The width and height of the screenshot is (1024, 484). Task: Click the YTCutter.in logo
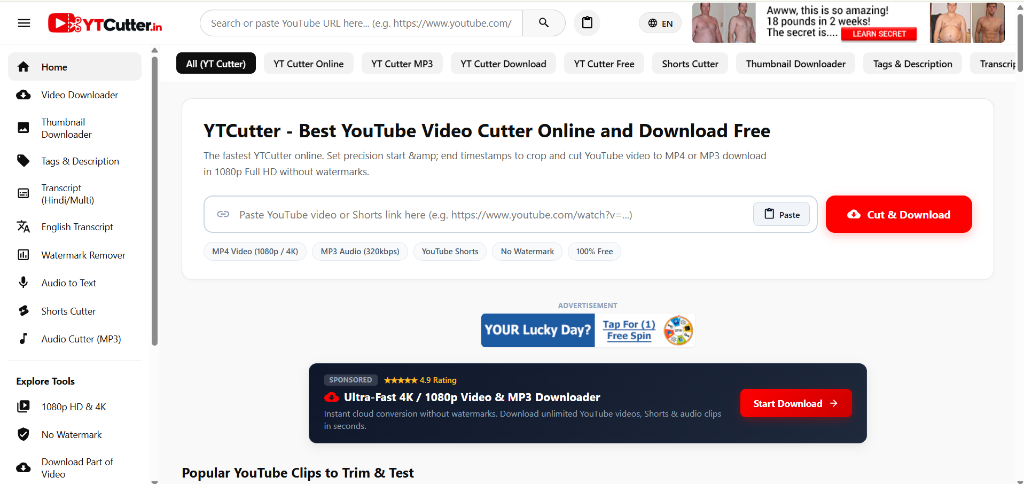pyautogui.click(x=105, y=24)
